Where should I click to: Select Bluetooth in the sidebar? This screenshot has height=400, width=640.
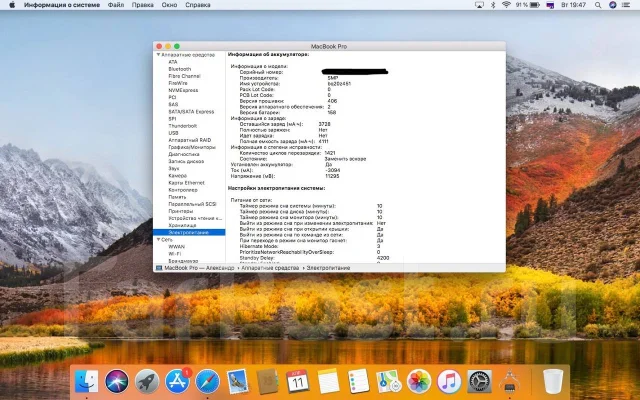(180, 69)
